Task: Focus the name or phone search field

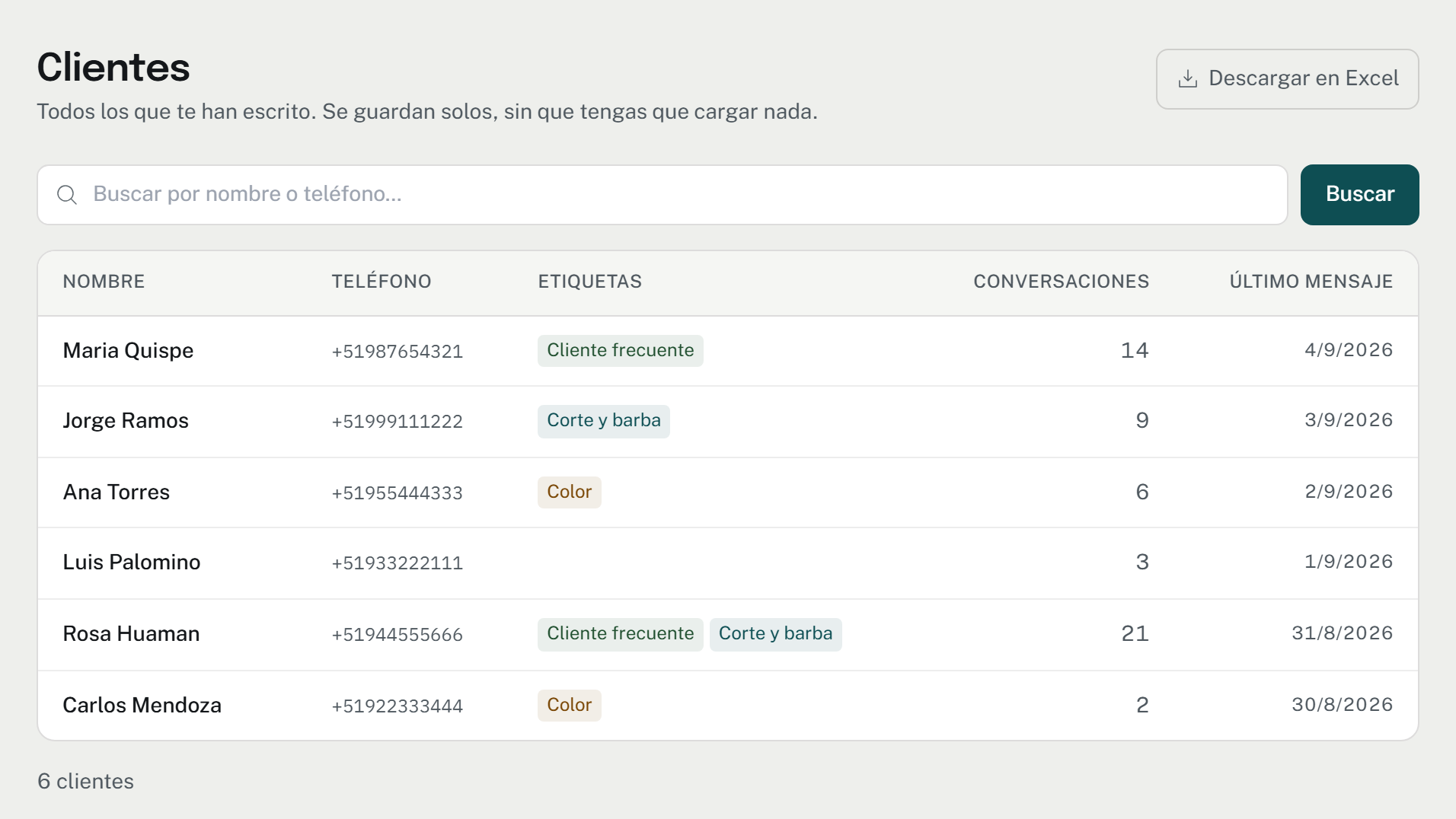Action: click(x=662, y=195)
